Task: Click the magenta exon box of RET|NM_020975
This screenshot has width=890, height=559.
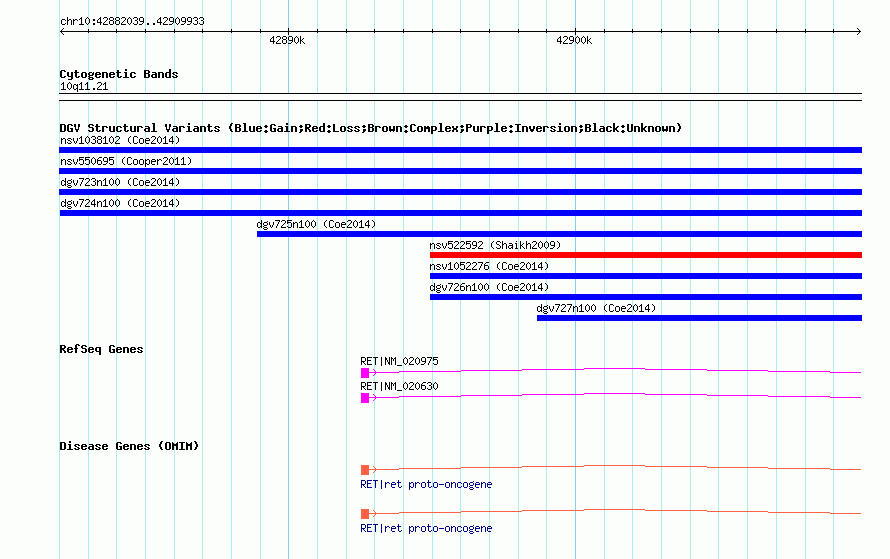Action: (365, 373)
